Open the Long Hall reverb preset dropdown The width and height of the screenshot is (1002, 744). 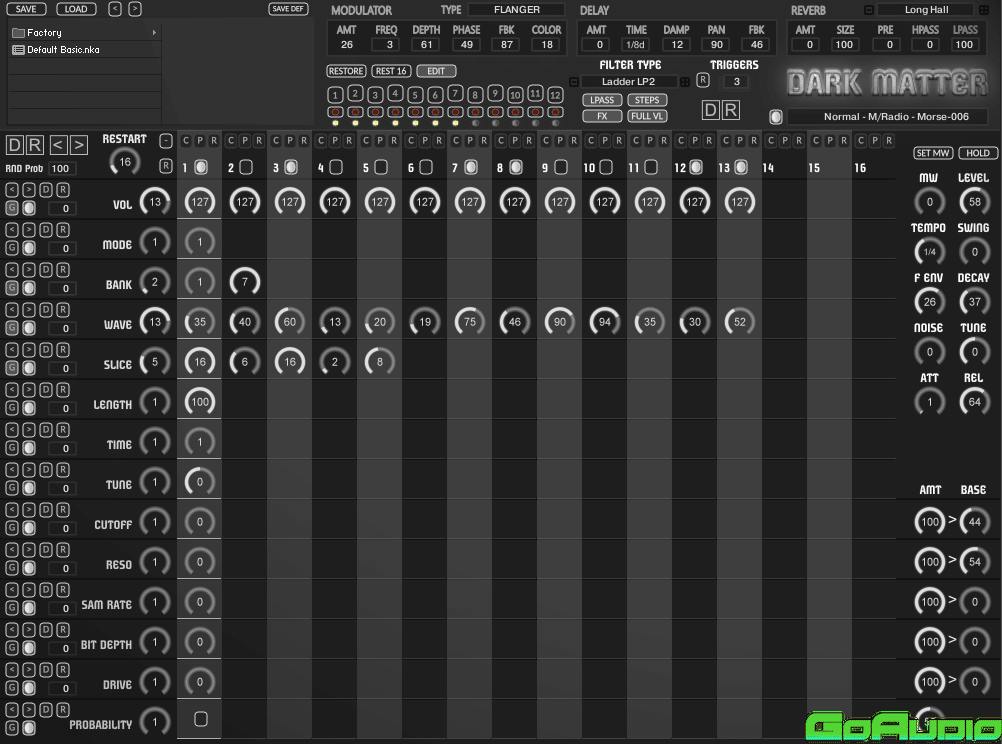tap(928, 10)
